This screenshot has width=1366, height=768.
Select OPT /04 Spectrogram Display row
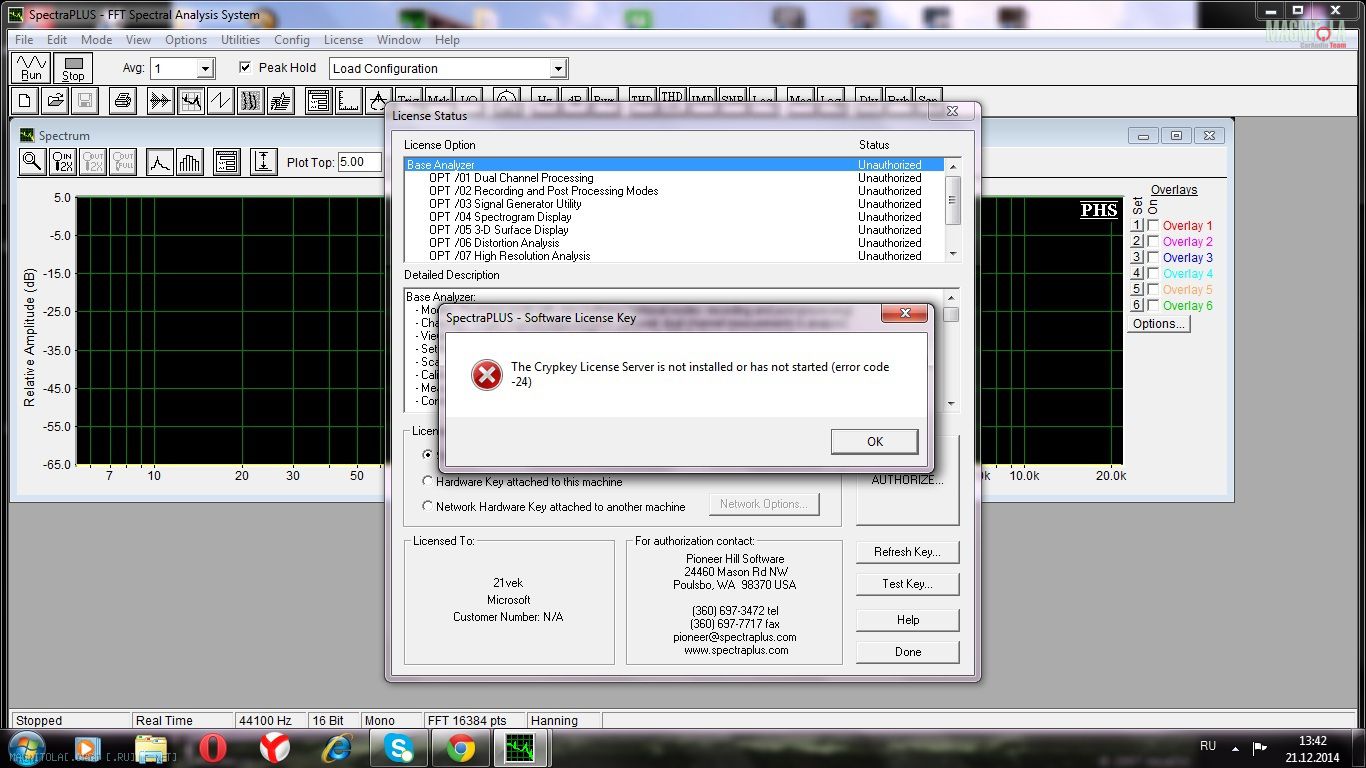pyautogui.click(x=675, y=217)
